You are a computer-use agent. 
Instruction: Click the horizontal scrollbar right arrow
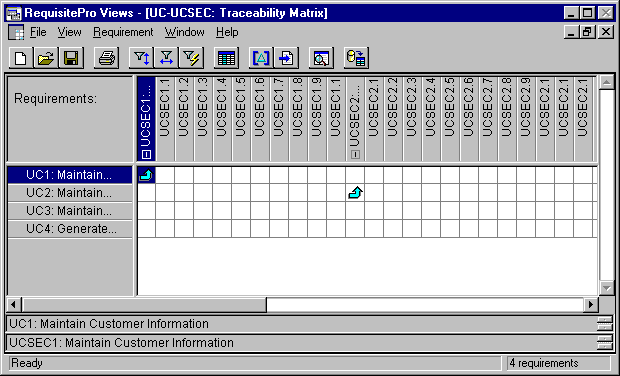591,304
